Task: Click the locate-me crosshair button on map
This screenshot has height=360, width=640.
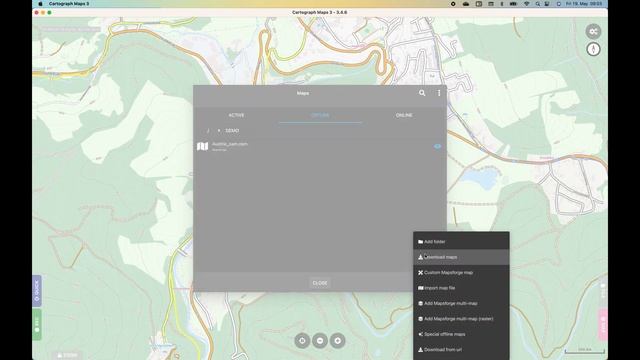Action: point(302,340)
